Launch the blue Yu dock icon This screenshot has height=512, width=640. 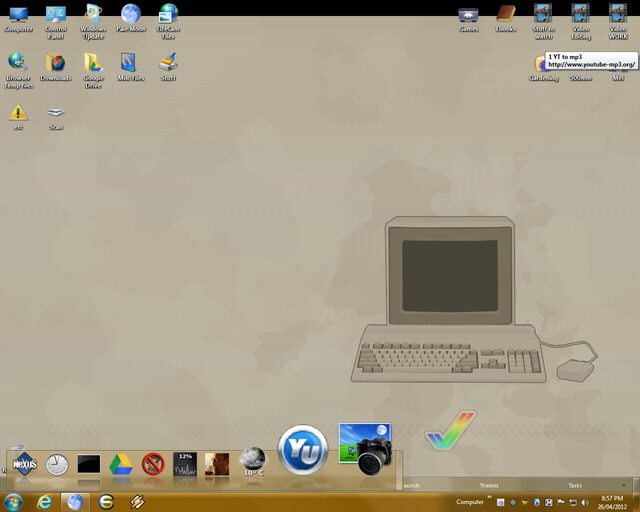pyautogui.click(x=302, y=450)
